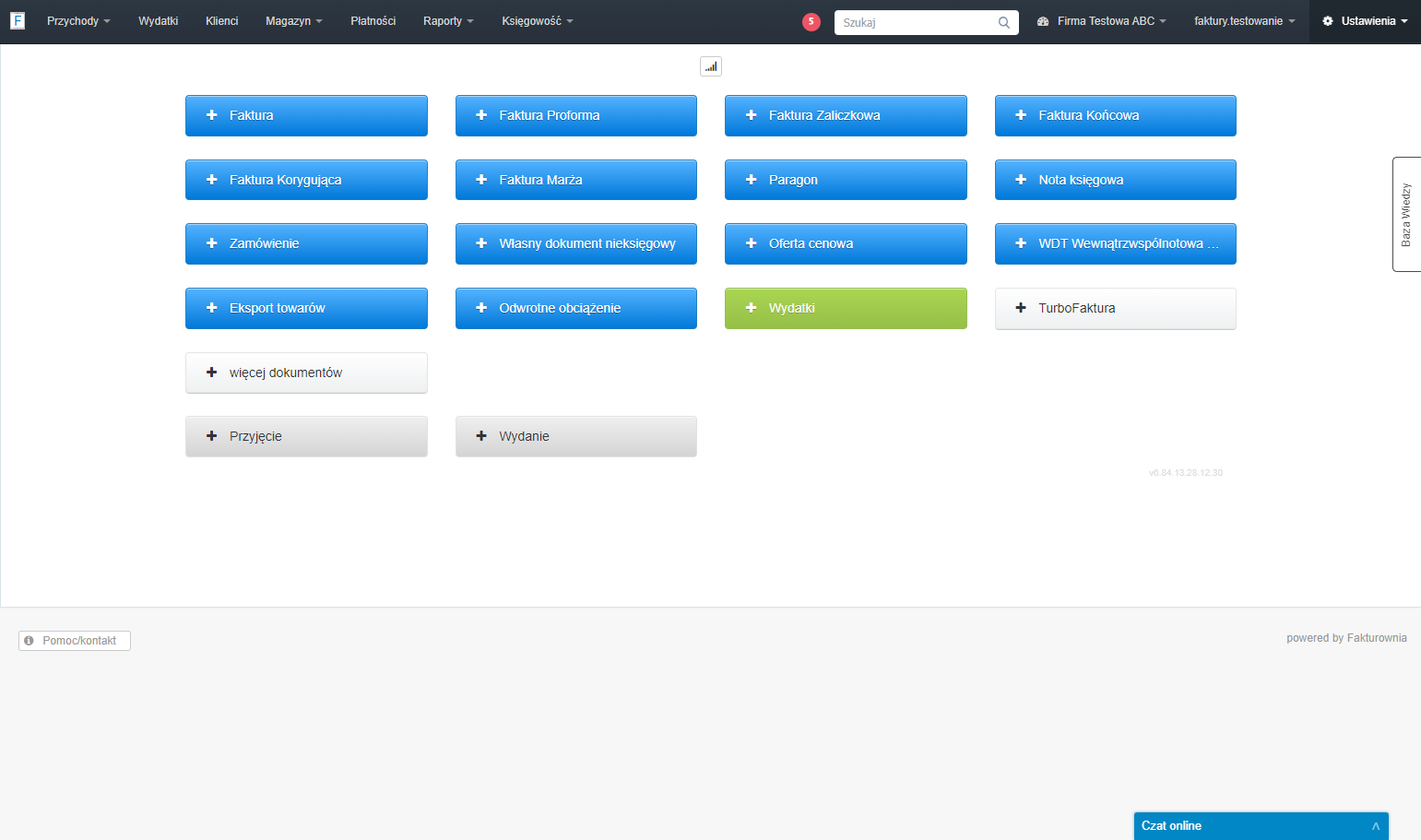Add a Faktura Marża
The height and width of the screenshot is (840, 1421).
pyautogui.click(x=576, y=180)
